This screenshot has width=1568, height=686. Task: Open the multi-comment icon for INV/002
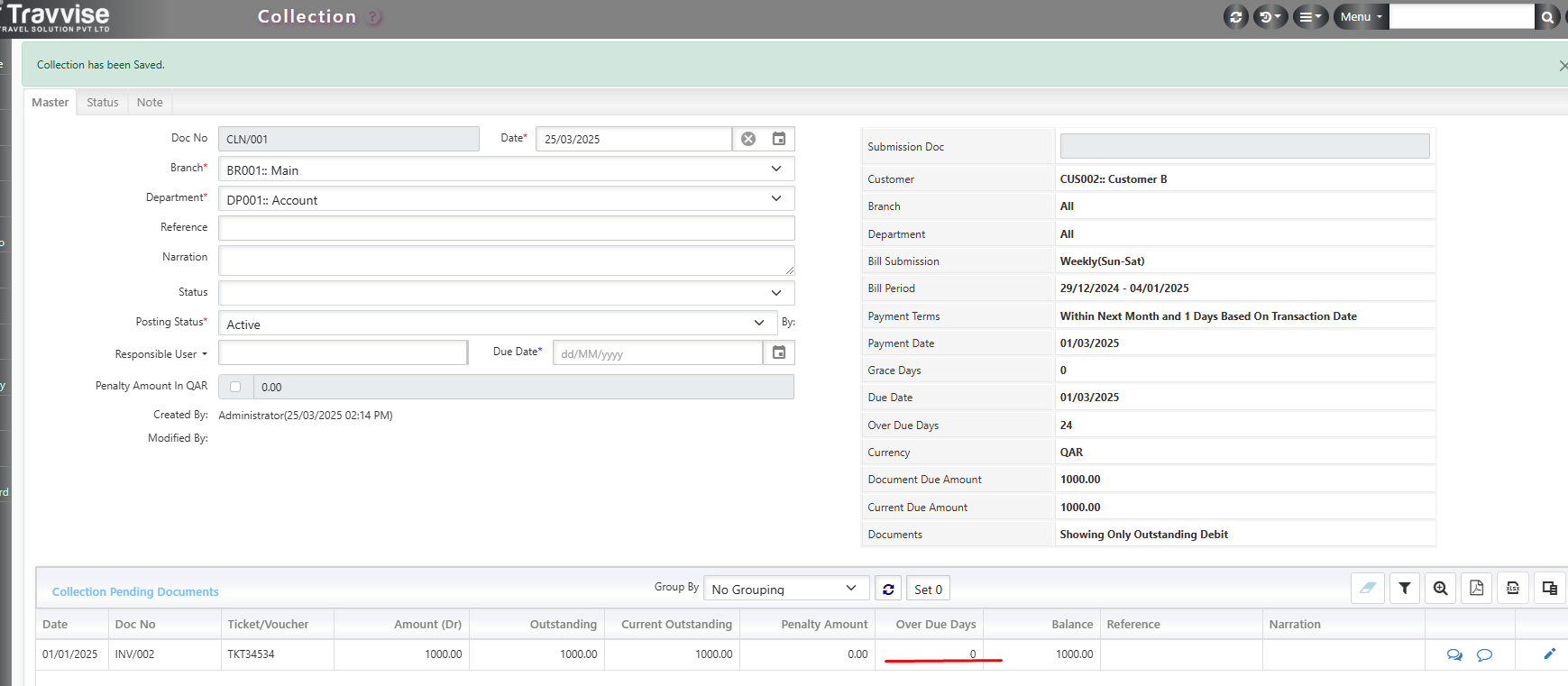click(1454, 654)
